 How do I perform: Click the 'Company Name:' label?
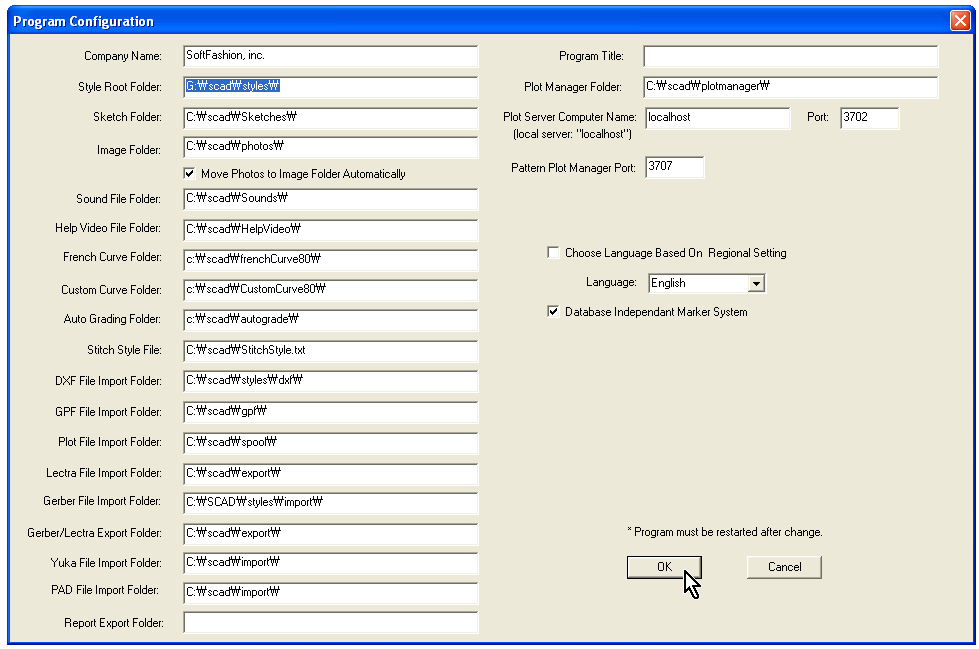click(x=123, y=56)
